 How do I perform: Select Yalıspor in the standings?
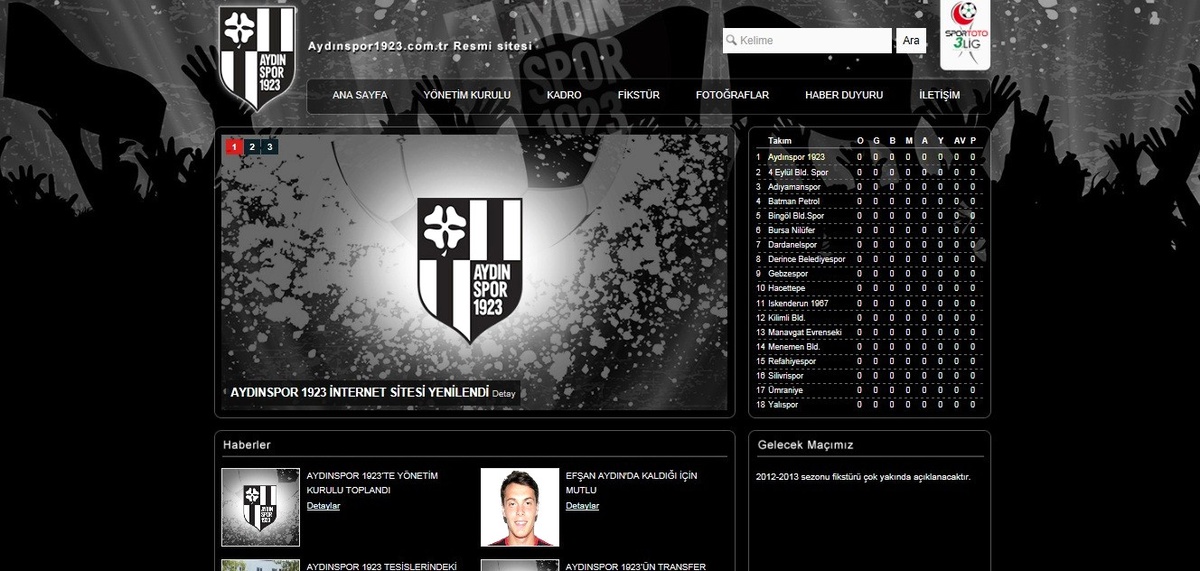[x=868, y=405]
